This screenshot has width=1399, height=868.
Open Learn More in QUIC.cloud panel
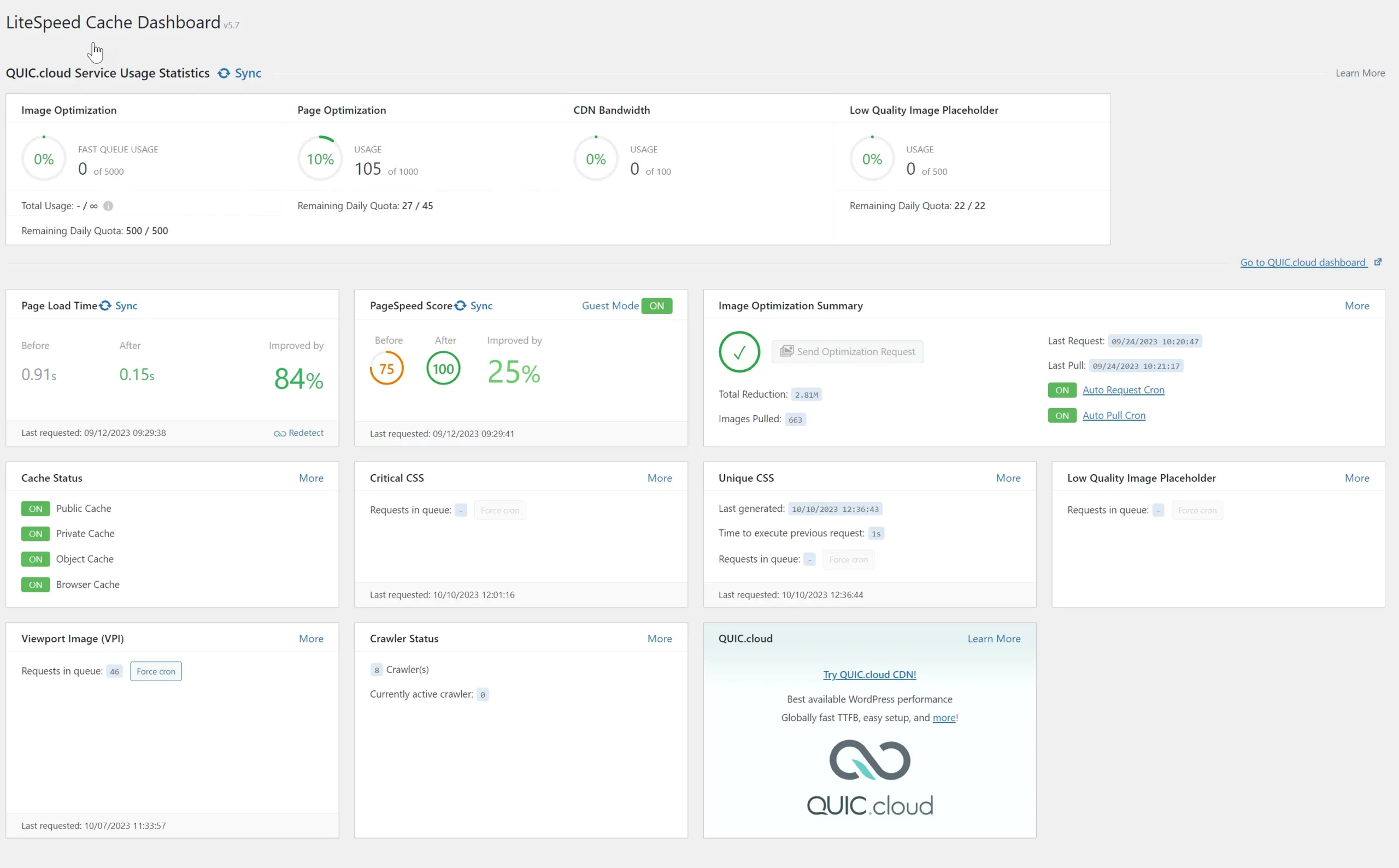[994, 639]
